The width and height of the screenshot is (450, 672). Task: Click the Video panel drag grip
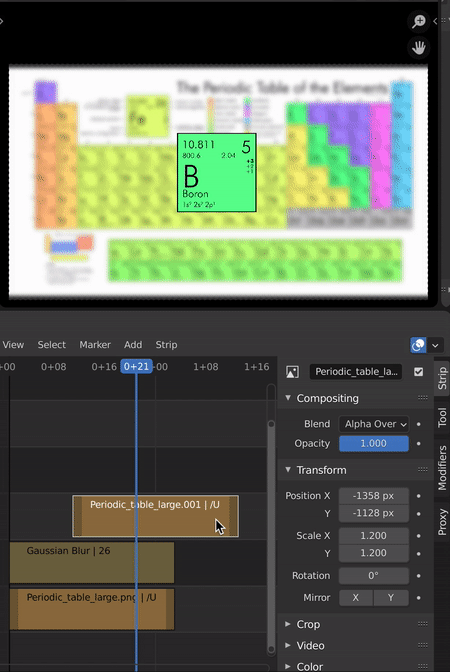click(x=423, y=645)
